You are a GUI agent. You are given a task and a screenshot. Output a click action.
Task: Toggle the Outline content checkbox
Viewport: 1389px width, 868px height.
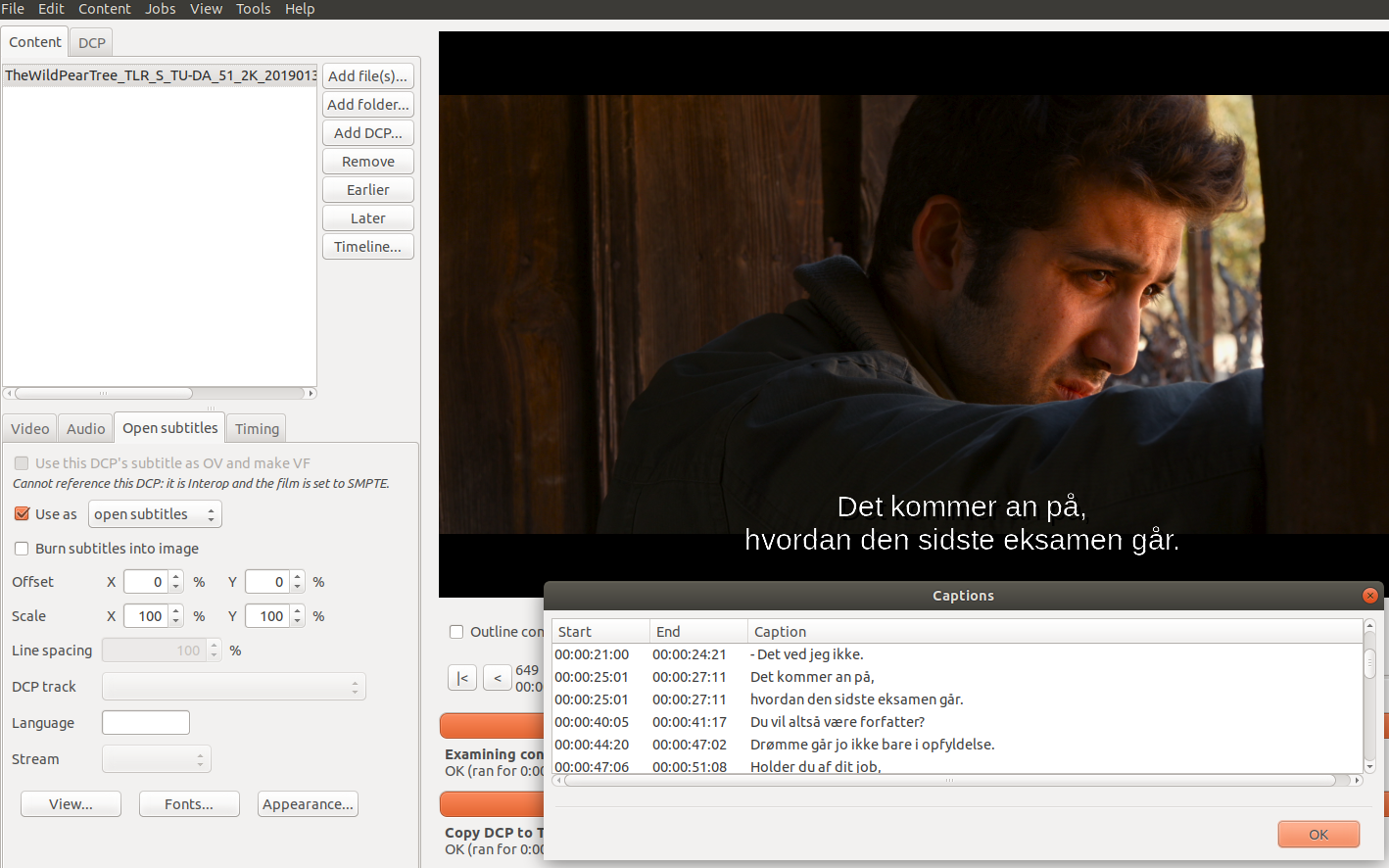click(x=456, y=632)
